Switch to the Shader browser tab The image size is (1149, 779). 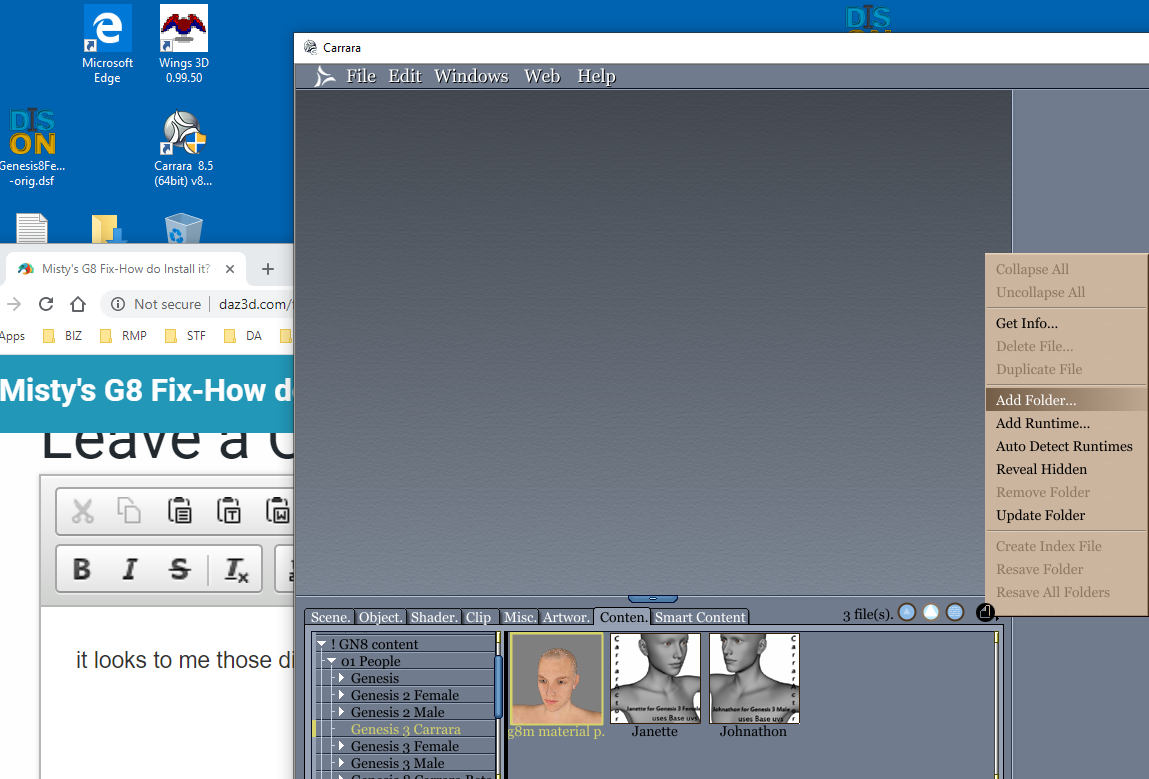point(434,617)
